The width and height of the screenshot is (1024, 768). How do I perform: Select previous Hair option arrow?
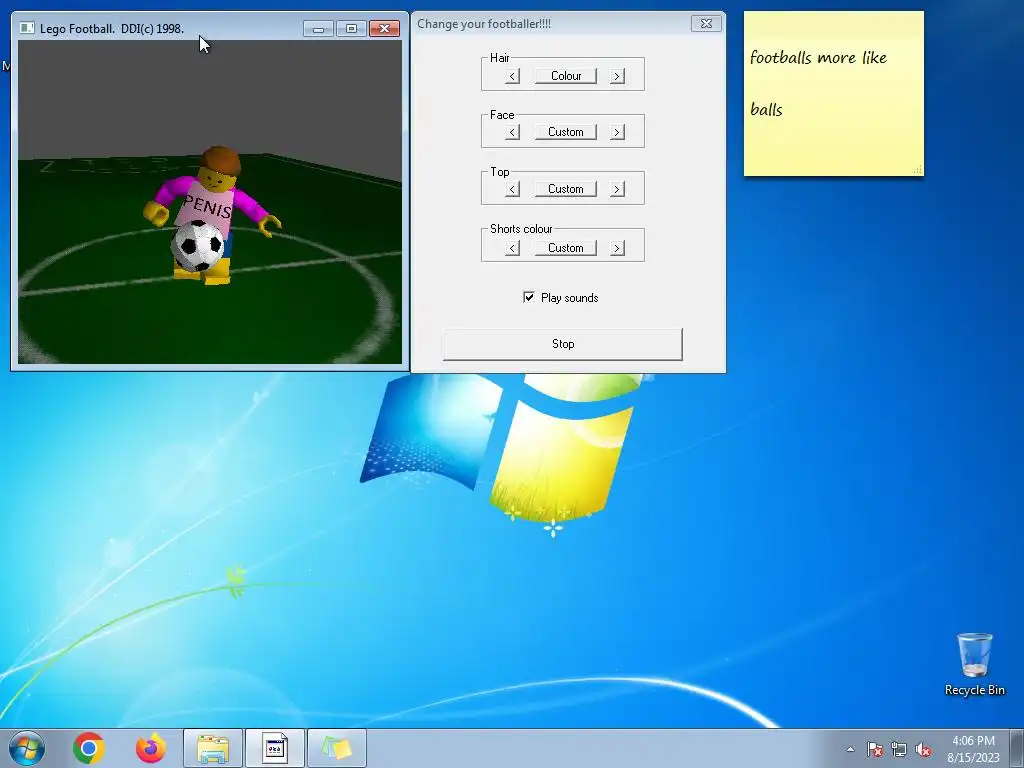(513, 76)
